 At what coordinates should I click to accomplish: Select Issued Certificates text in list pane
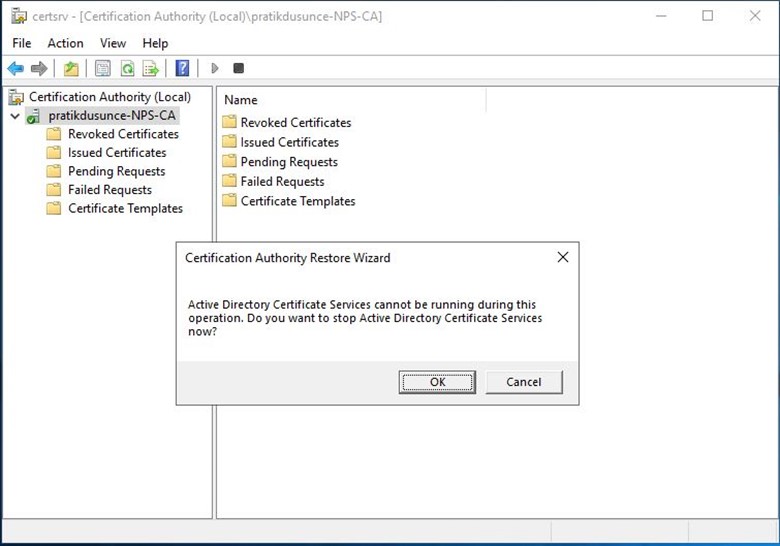(x=290, y=142)
